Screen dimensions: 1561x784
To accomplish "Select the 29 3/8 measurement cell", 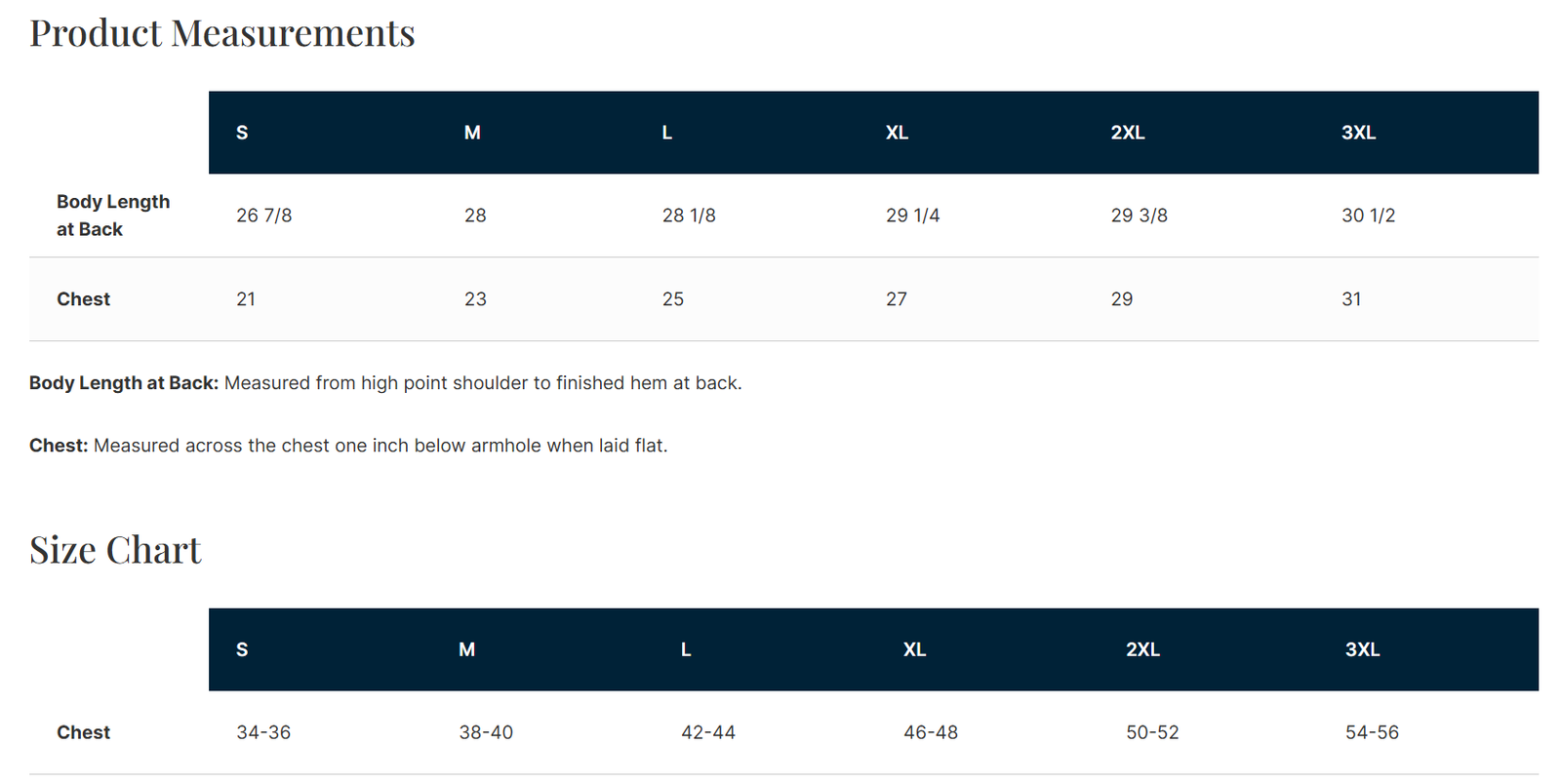I will click(x=1139, y=216).
